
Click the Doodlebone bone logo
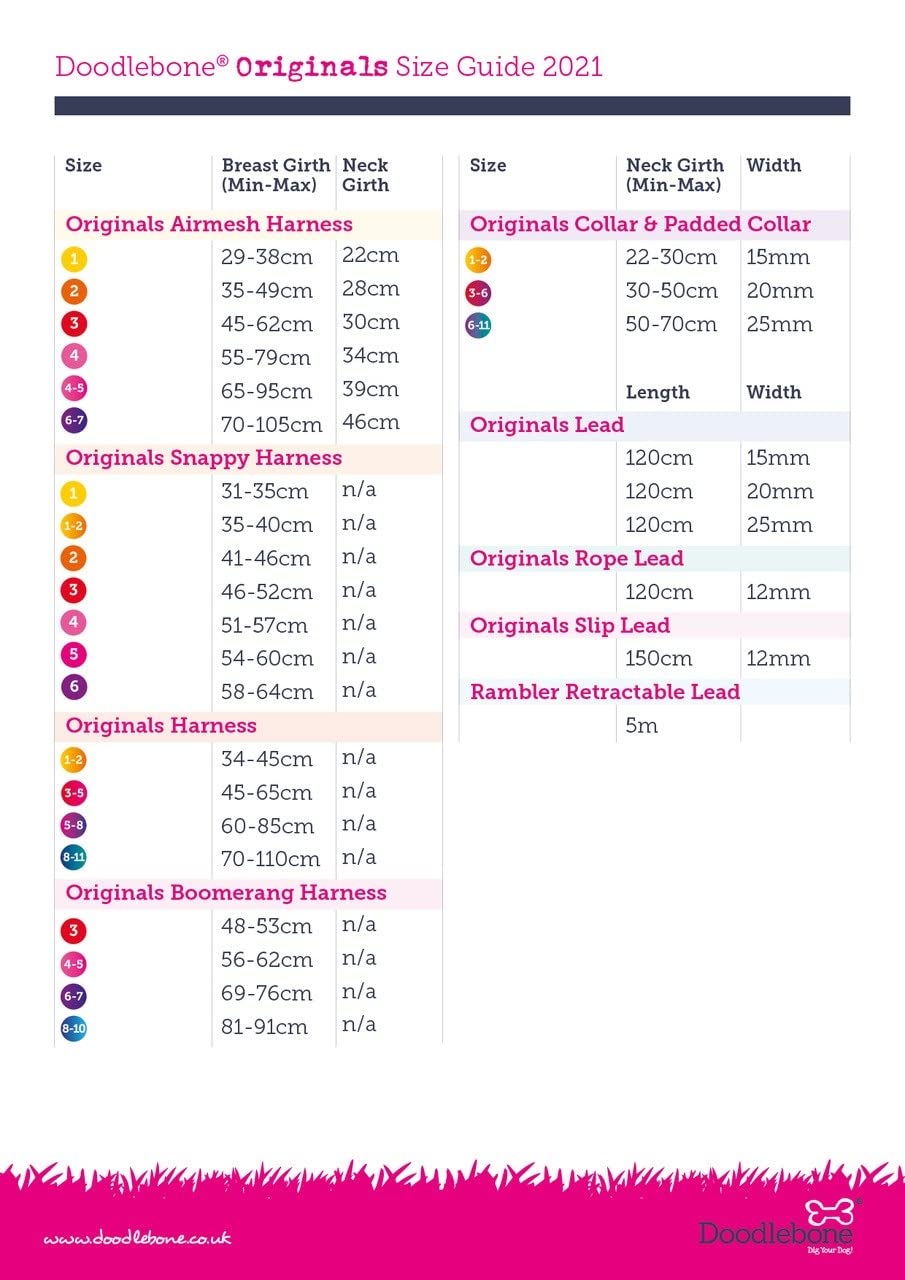pos(832,1214)
